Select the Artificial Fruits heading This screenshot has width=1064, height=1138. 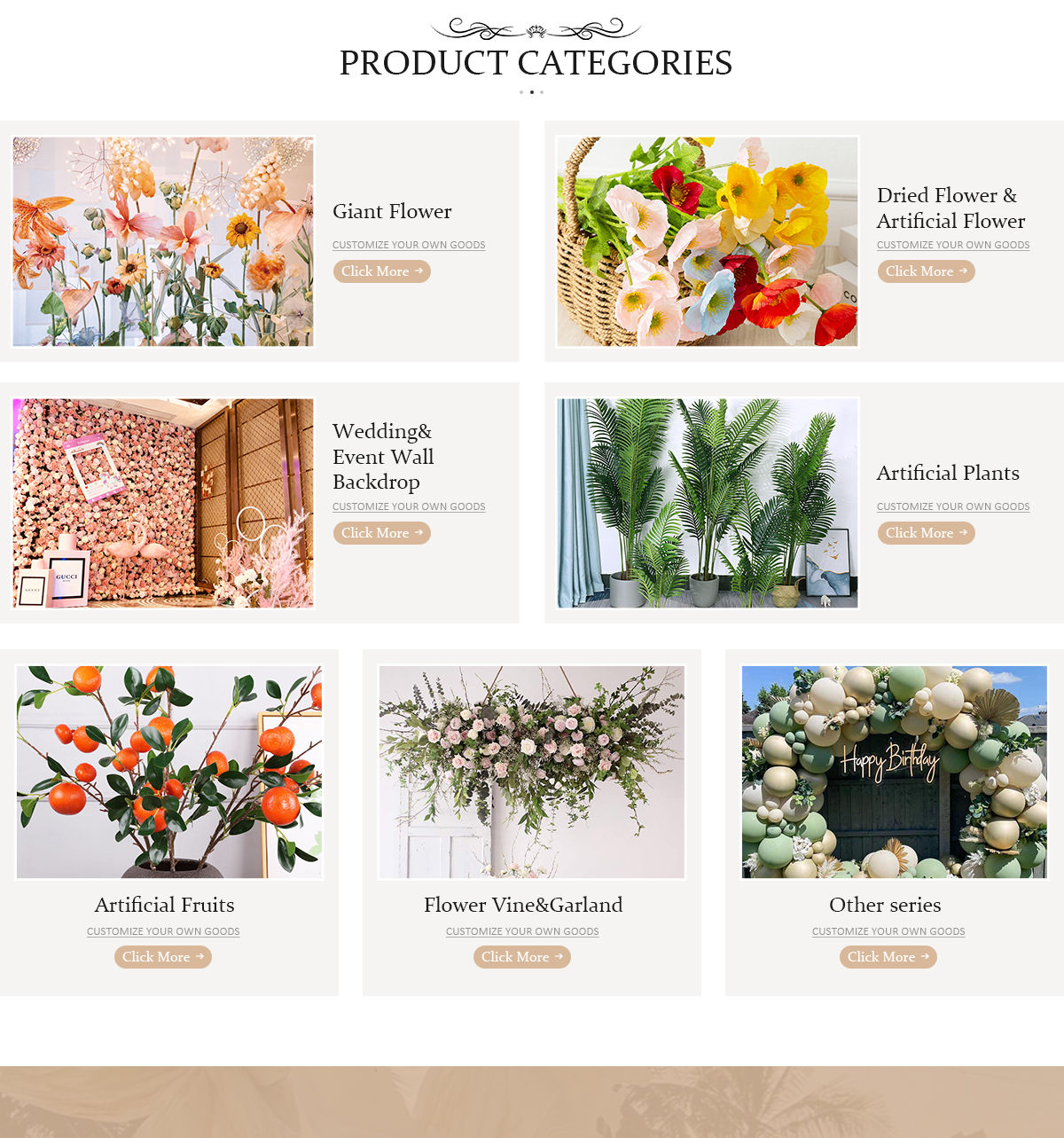click(165, 905)
